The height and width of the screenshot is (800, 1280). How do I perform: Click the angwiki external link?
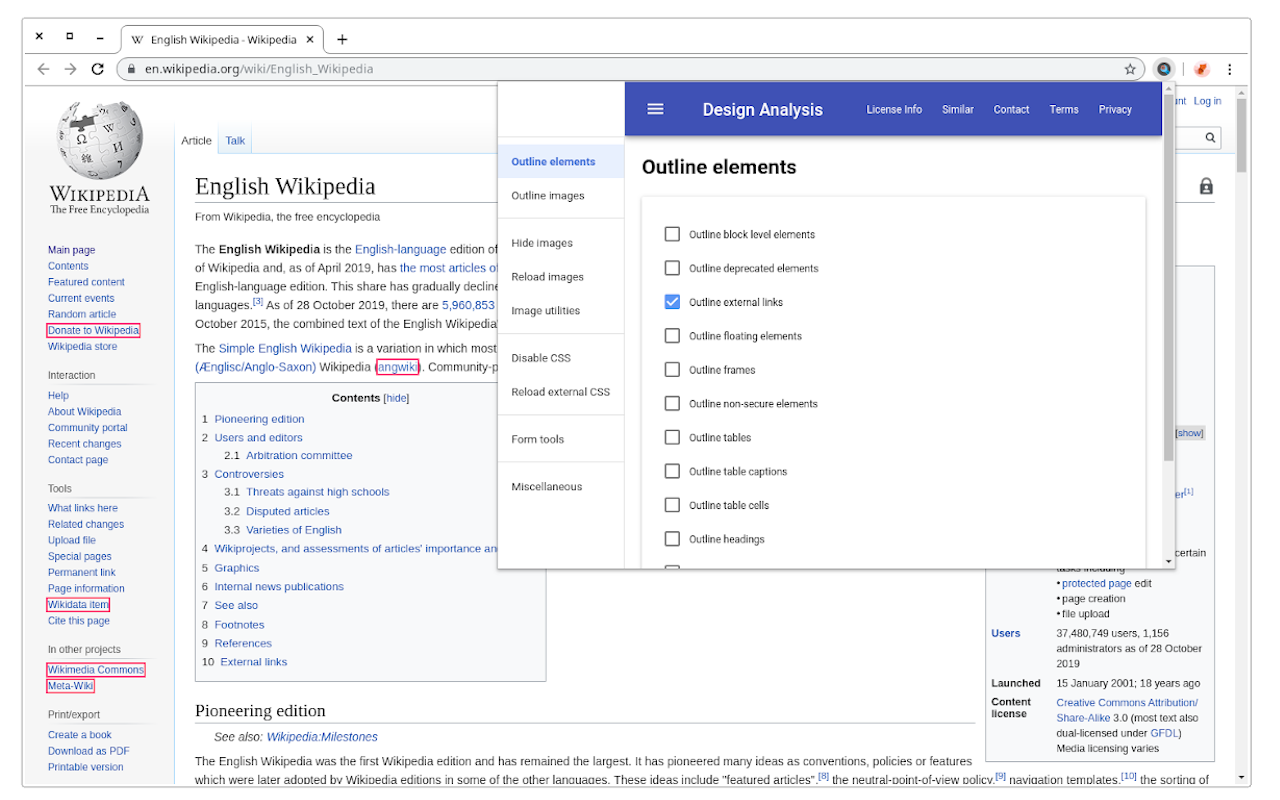pyautogui.click(x=397, y=367)
